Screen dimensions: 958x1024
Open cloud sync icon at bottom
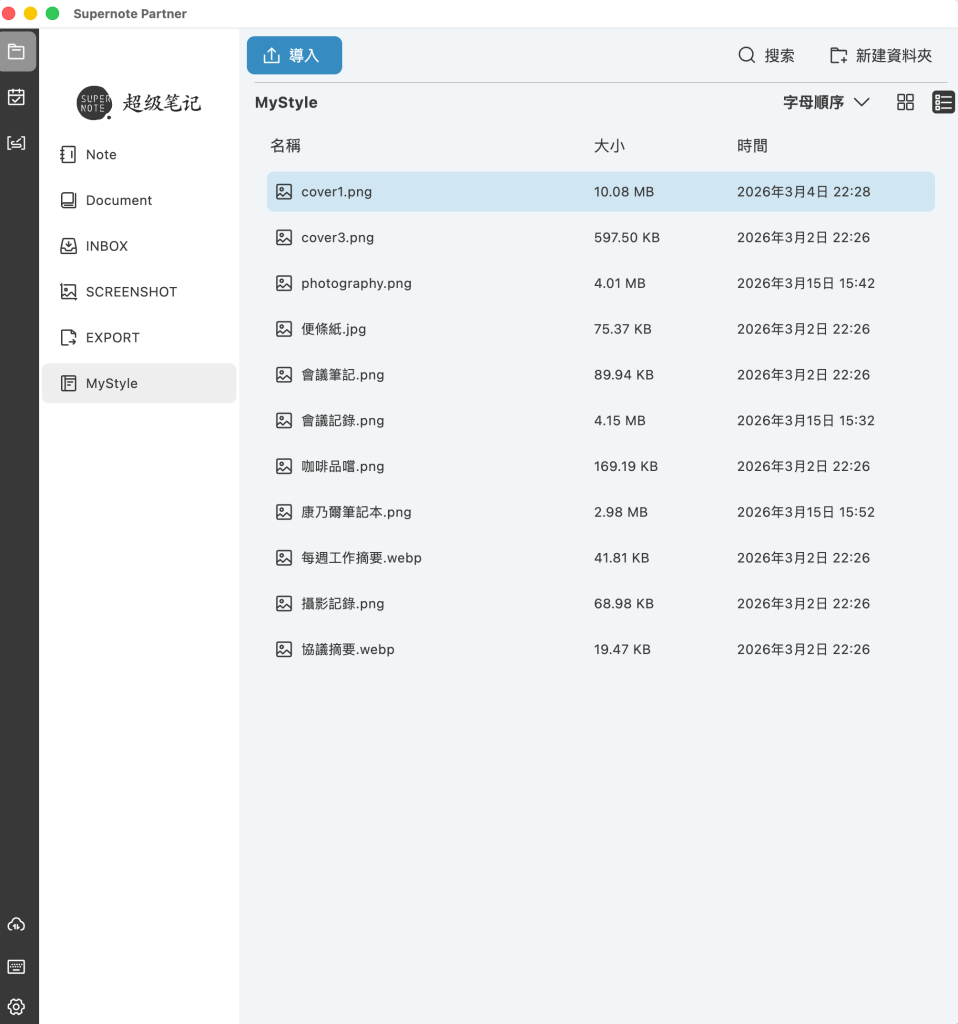coord(16,924)
